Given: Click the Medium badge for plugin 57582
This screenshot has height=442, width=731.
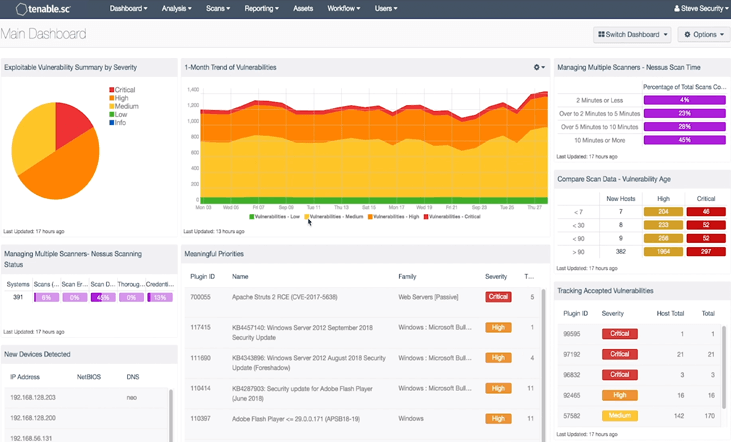Looking at the screenshot, I should (620, 416).
